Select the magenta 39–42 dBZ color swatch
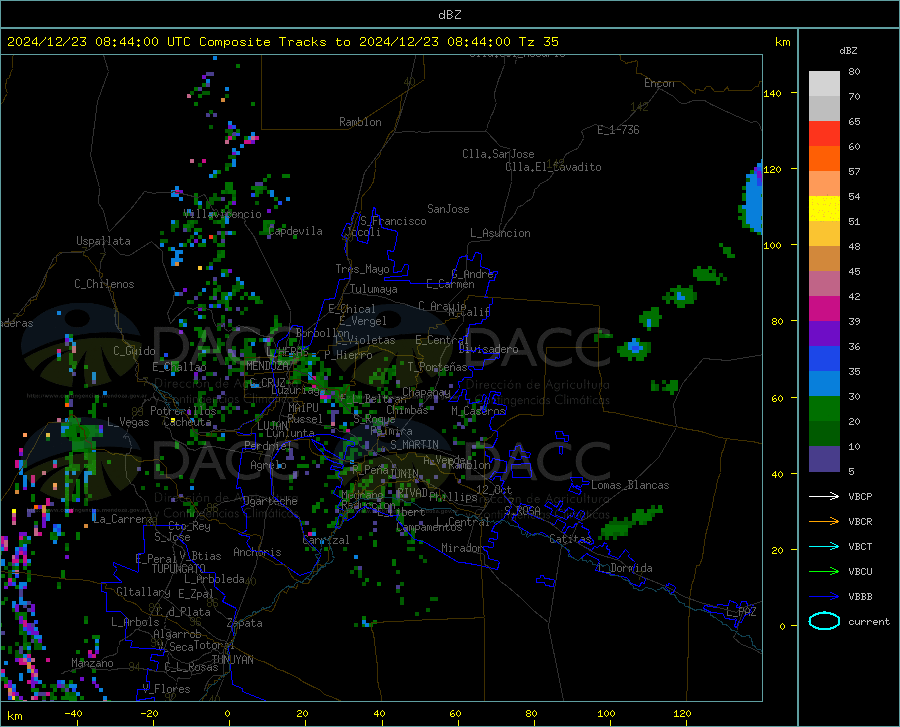The image size is (900, 727). point(824,309)
